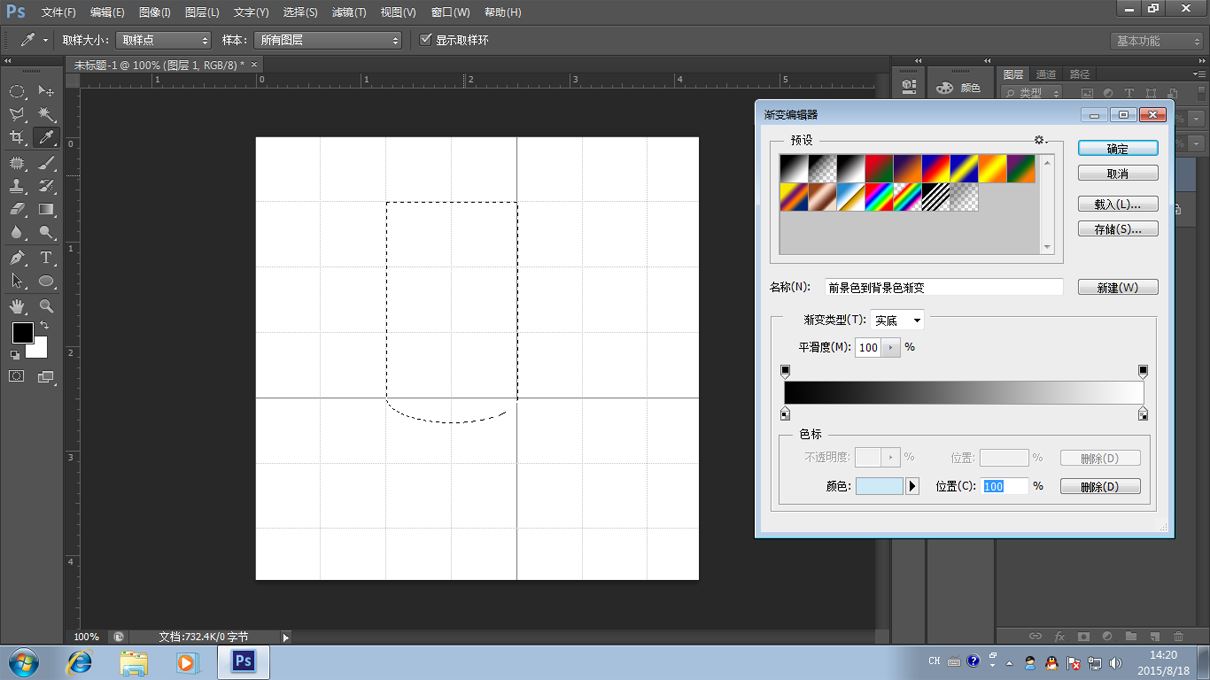Viewport: 1210px width, 680px height.
Task: Select the Horizontal Type tool
Action: coord(46,258)
